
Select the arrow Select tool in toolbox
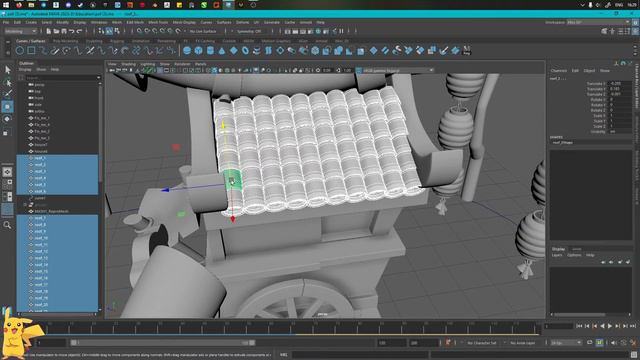tap(8, 70)
